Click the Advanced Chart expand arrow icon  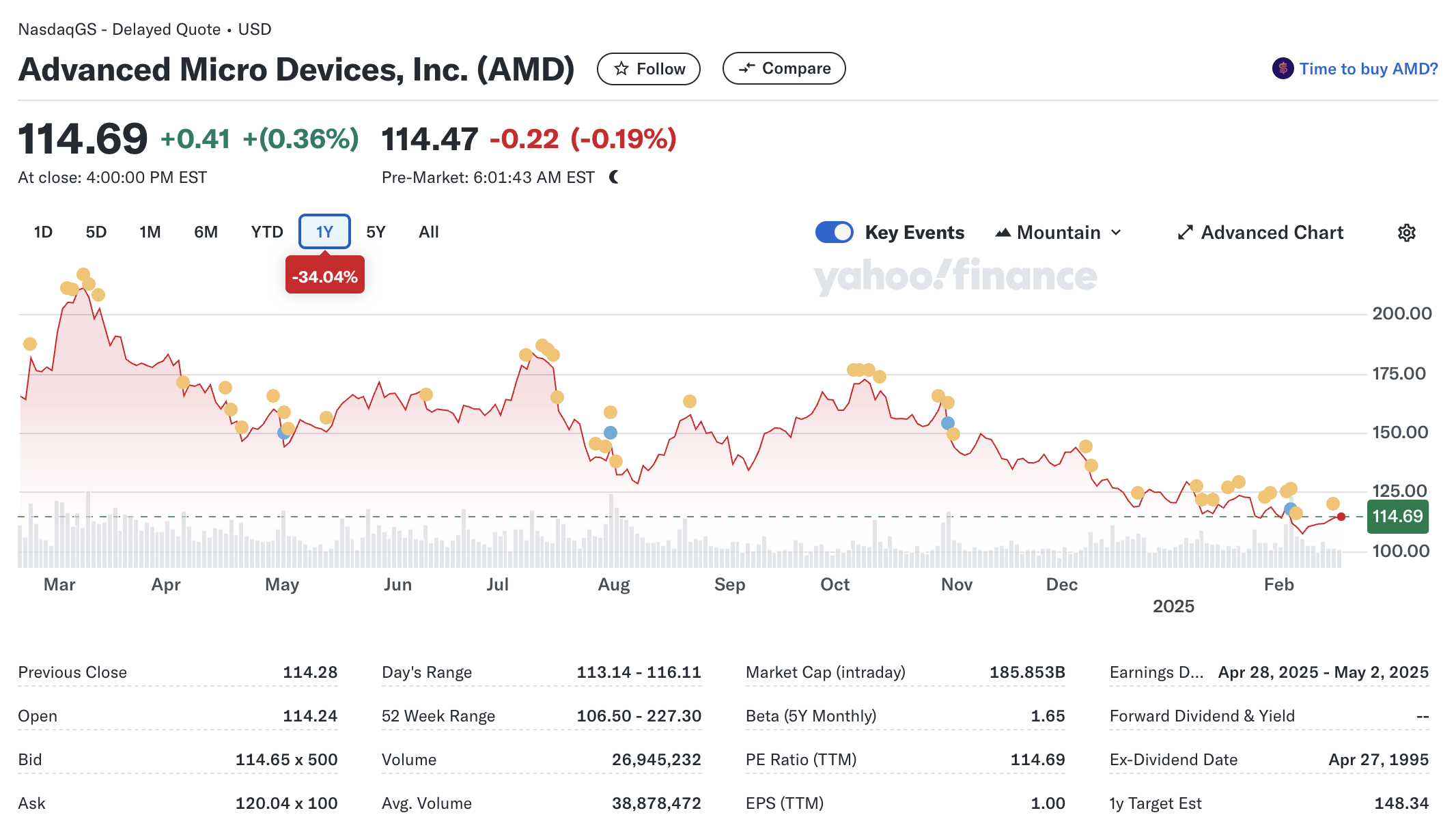(x=1185, y=233)
